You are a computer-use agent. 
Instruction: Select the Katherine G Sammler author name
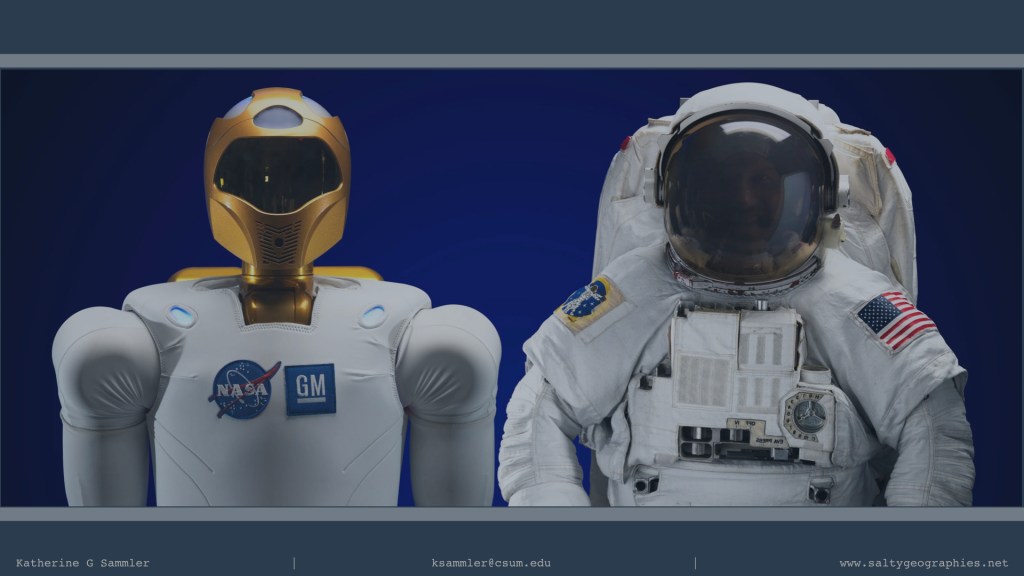[x=83, y=563]
